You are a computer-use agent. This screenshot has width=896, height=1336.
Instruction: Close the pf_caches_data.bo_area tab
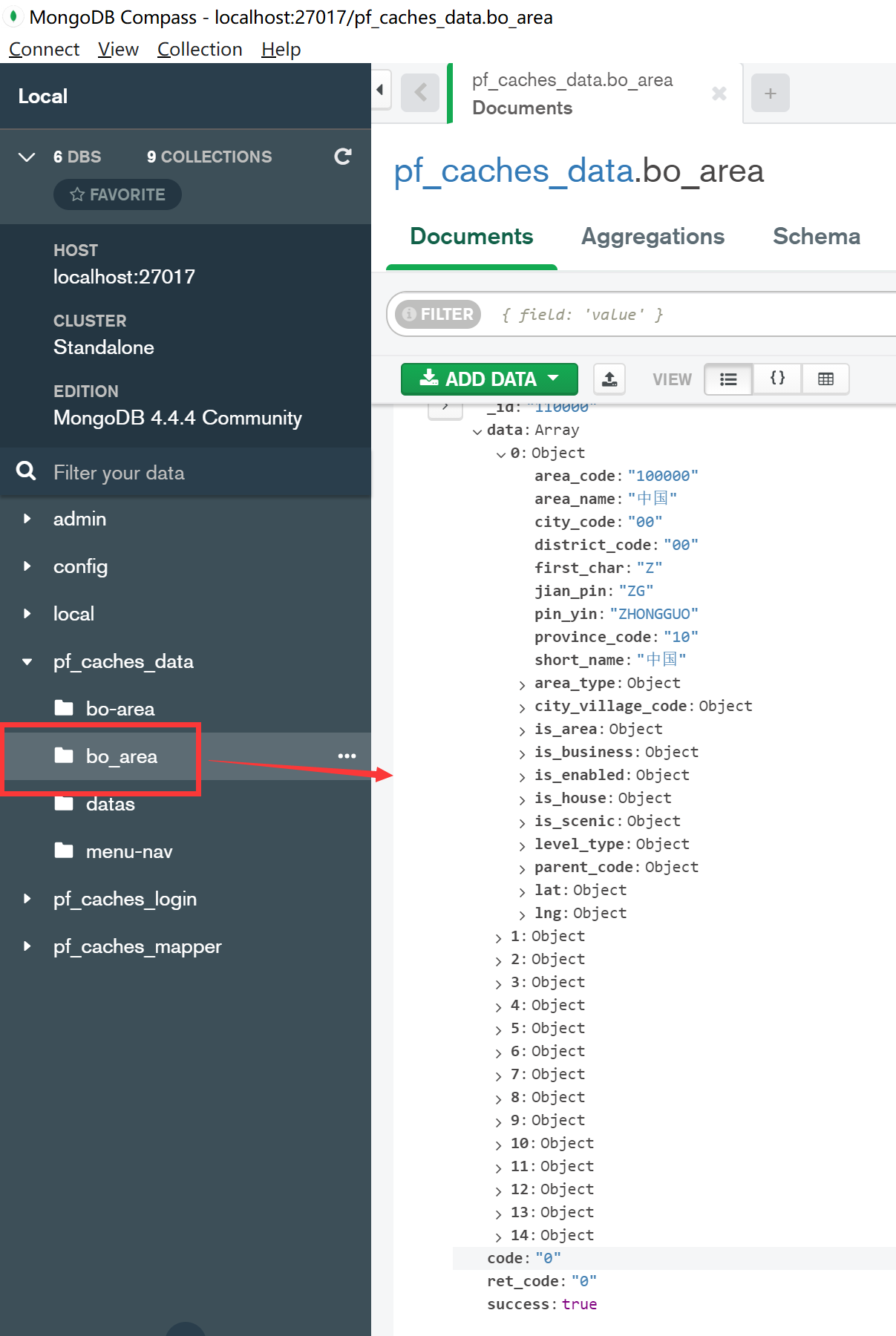(719, 93)
